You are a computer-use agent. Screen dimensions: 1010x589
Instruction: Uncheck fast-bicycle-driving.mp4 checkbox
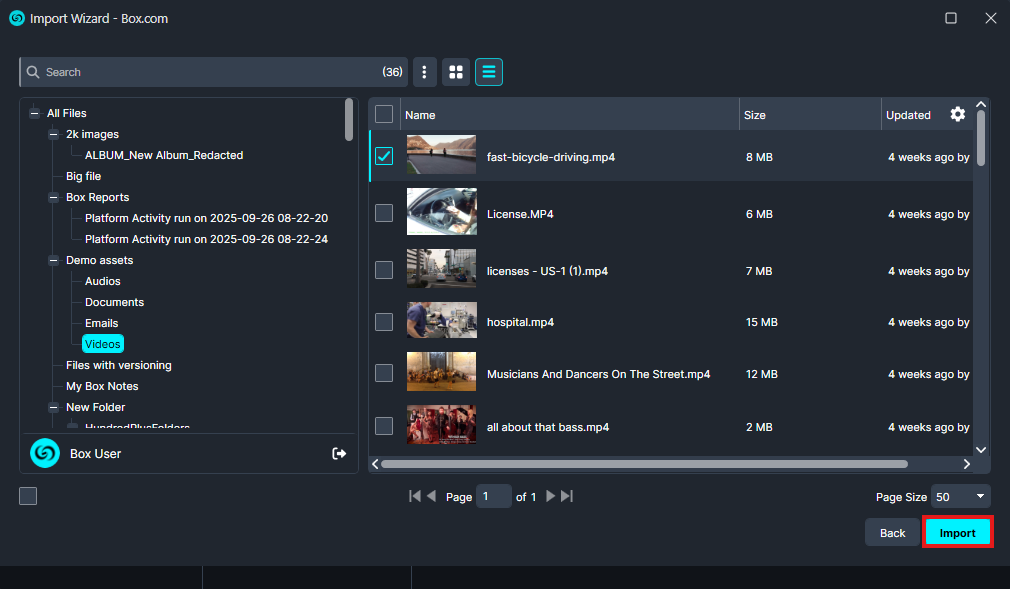(384, 156)
